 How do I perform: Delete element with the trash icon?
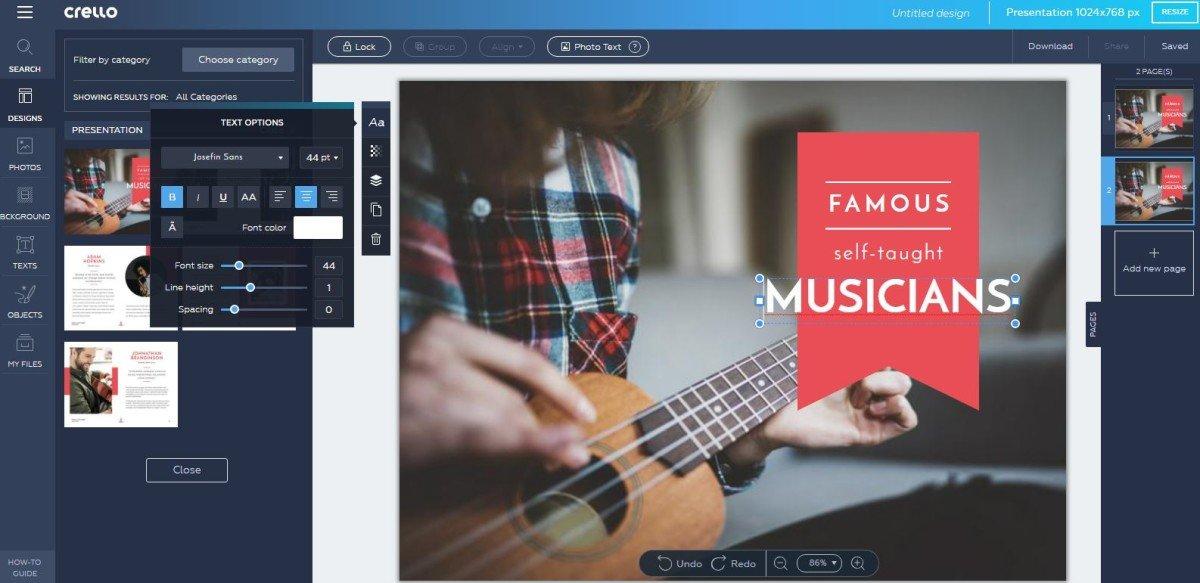pyautogui.click(x=376, y=239)
